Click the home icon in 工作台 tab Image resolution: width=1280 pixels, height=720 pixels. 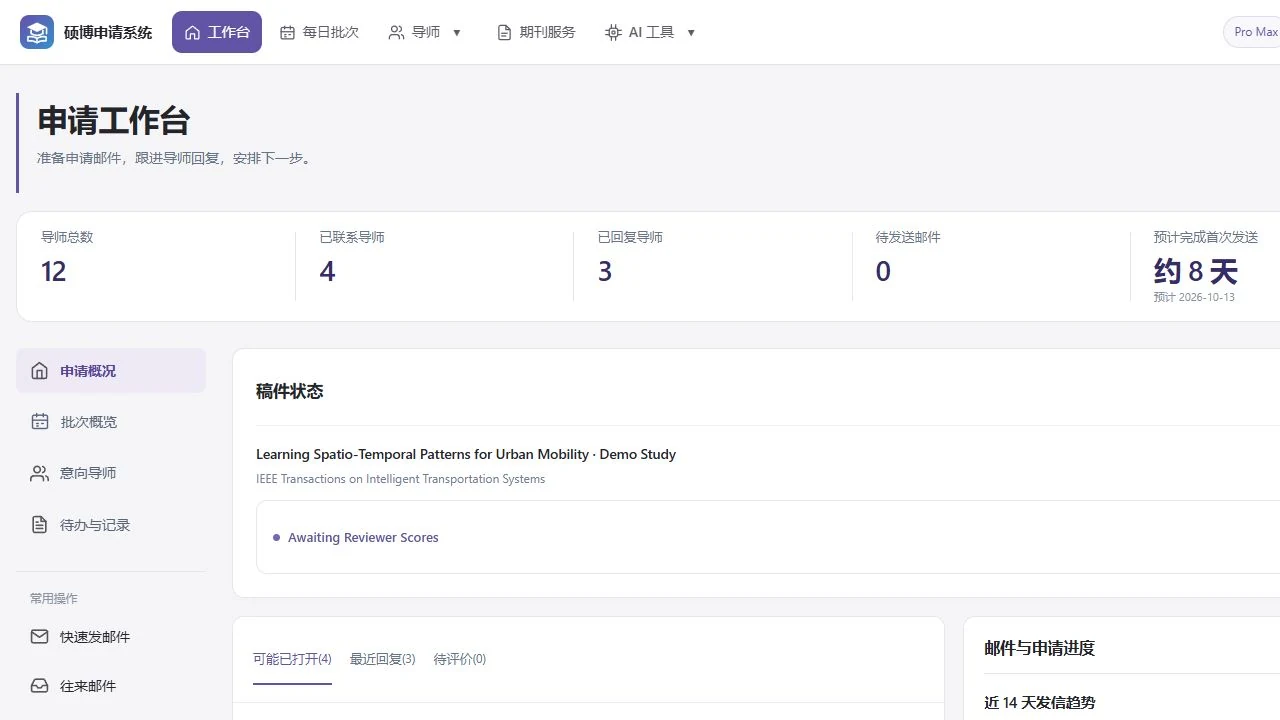(x=193, y=33)
